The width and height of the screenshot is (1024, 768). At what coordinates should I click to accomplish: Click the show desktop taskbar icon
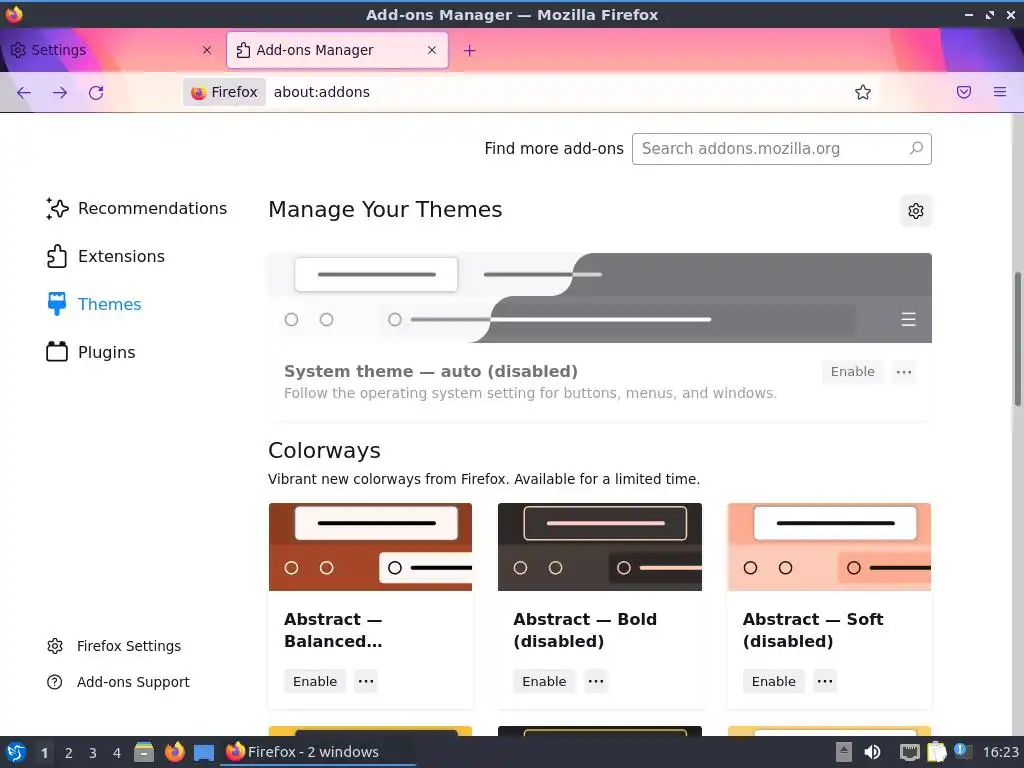pos(204,753)
